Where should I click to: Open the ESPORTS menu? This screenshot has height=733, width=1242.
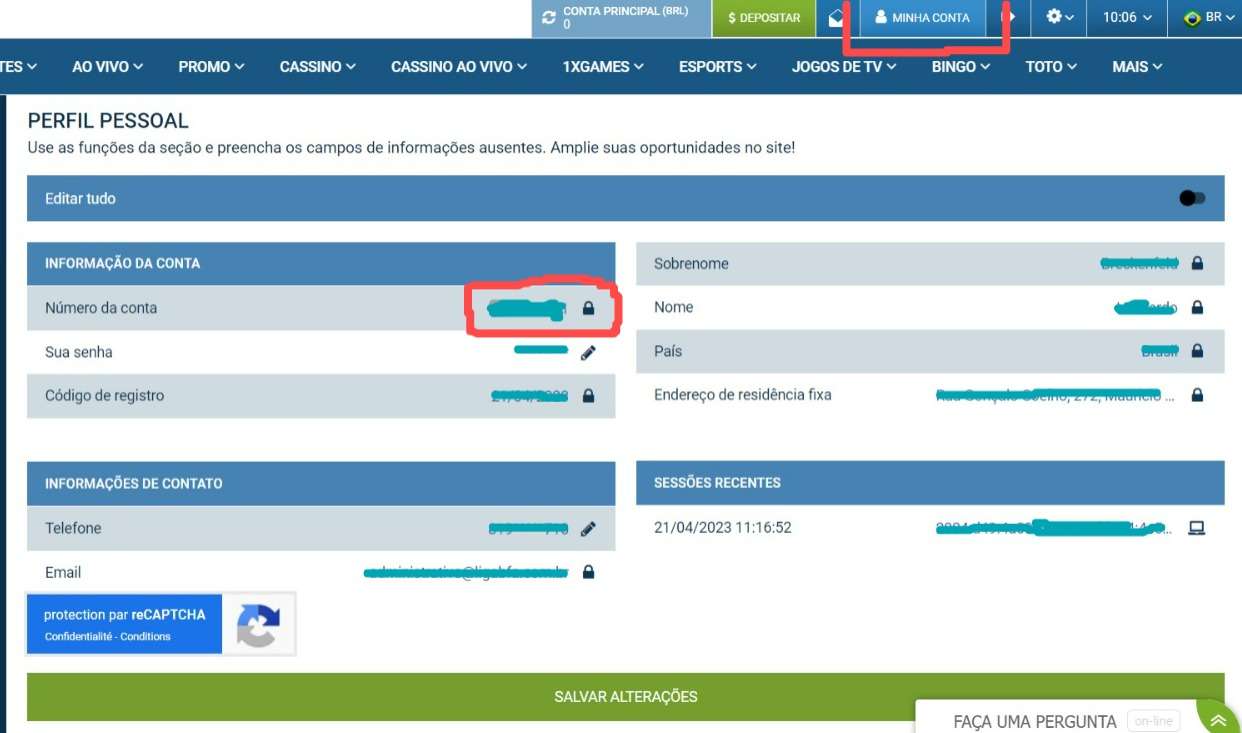pyautogui.click(x=717, y=67)
